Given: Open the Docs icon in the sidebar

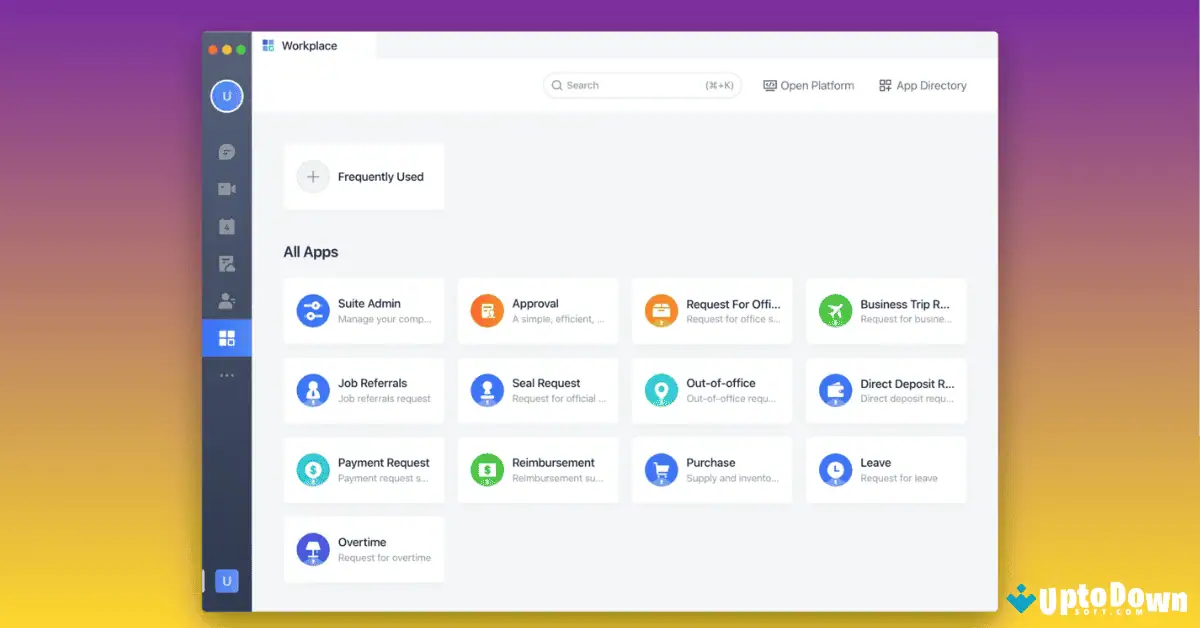Looking at the screenshot, I should 227,263.
